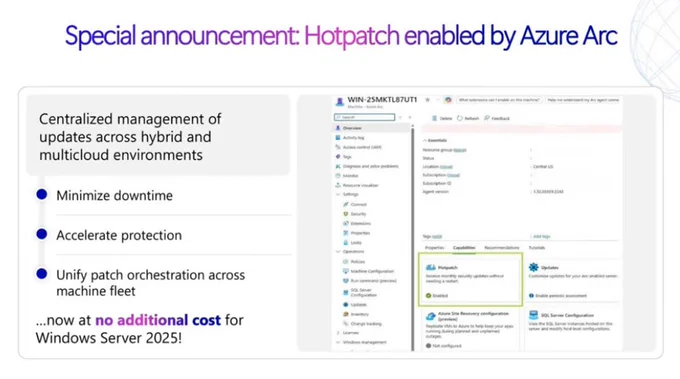The height and width of the screenshot is (379, 680).
Task: Click the 'Accelerate protection' bullet text
Action: click(119, 235)
